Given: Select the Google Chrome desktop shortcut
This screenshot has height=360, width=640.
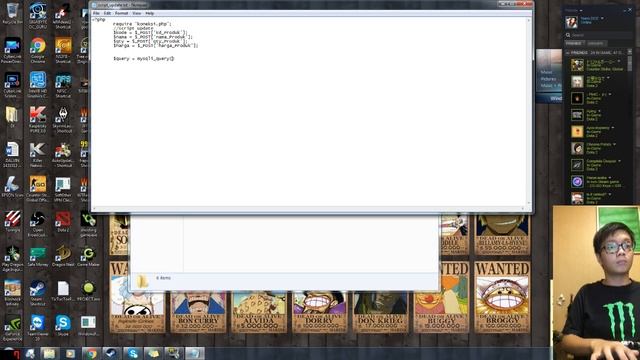Looking at the screenshot, I should (x=38, y=50).
